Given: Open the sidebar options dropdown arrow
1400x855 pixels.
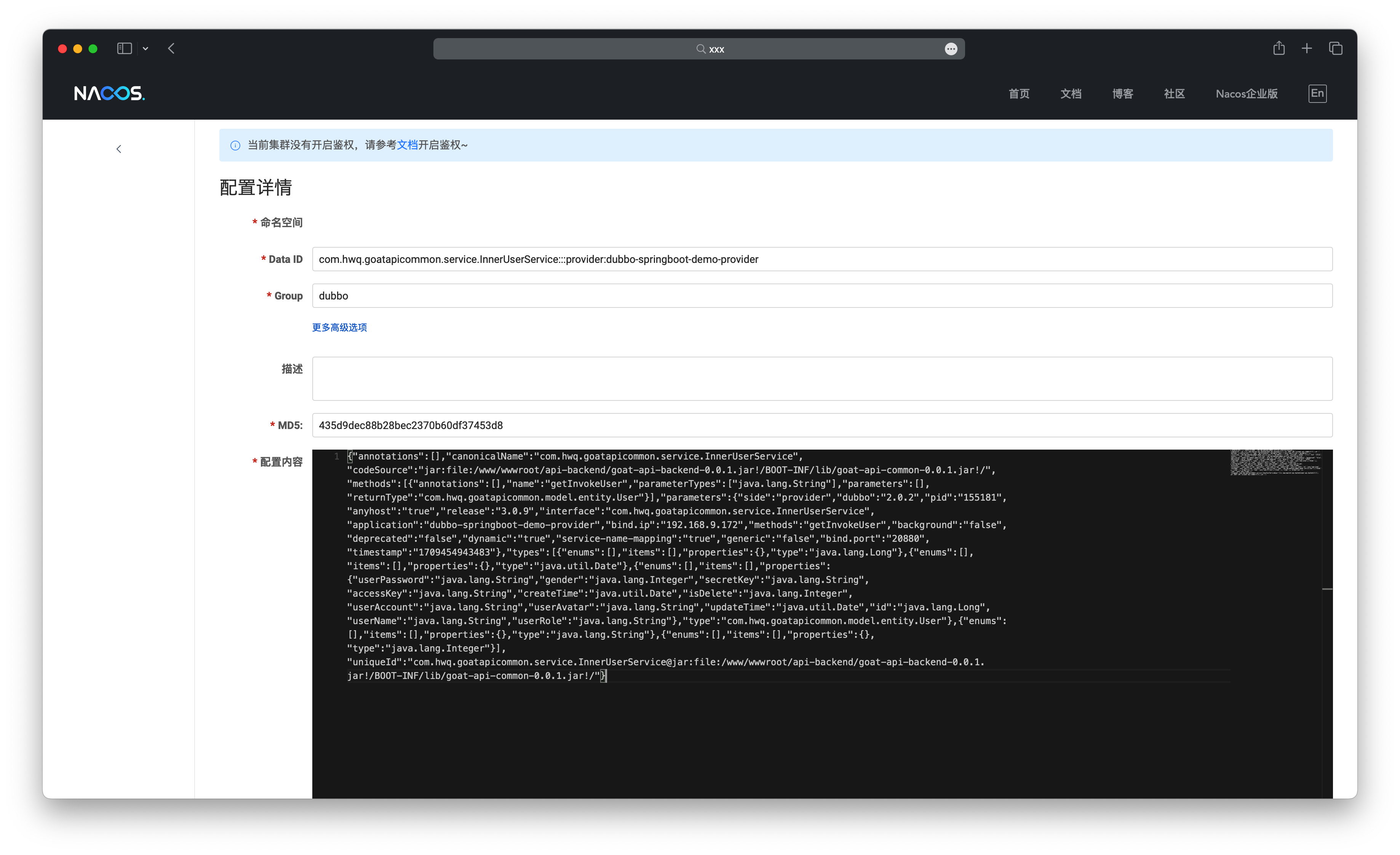Looking at the screenshot, I should point(145,49).
